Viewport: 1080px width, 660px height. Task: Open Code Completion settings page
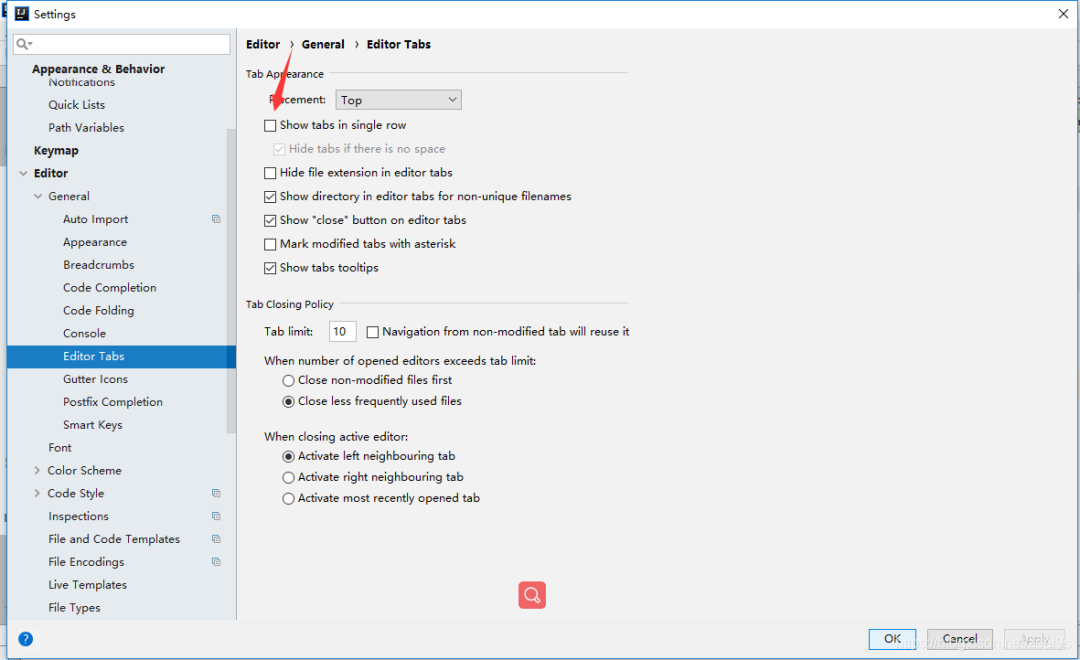(x=110, y=287)
